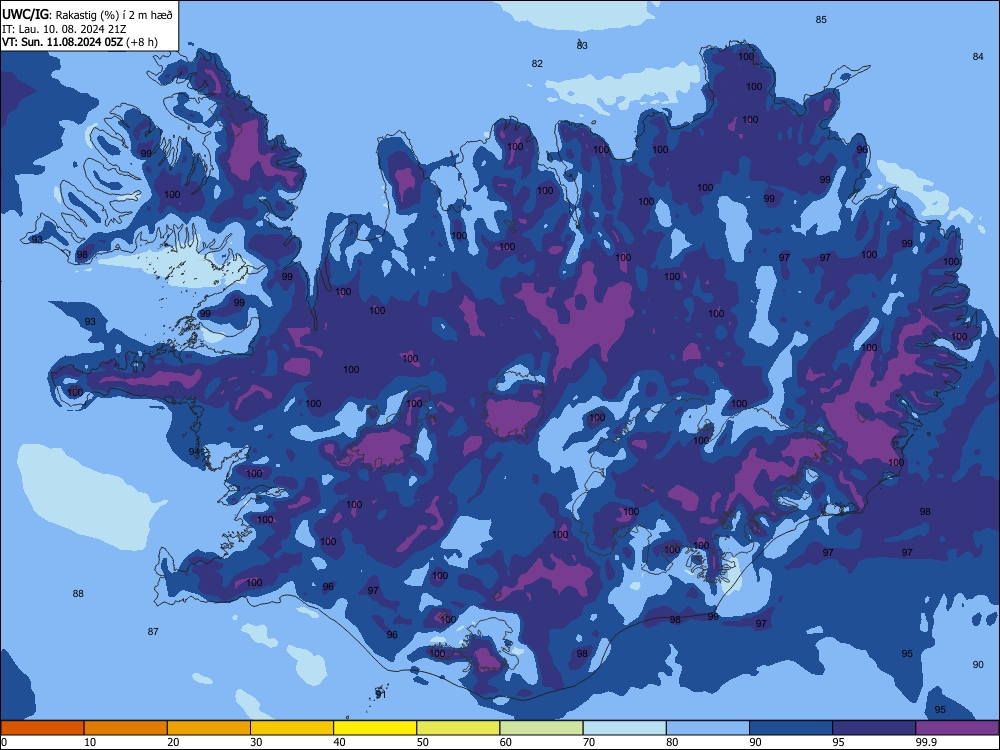
Task: Click the 10–20% orange legend swatch
Action: pos(126,728)
